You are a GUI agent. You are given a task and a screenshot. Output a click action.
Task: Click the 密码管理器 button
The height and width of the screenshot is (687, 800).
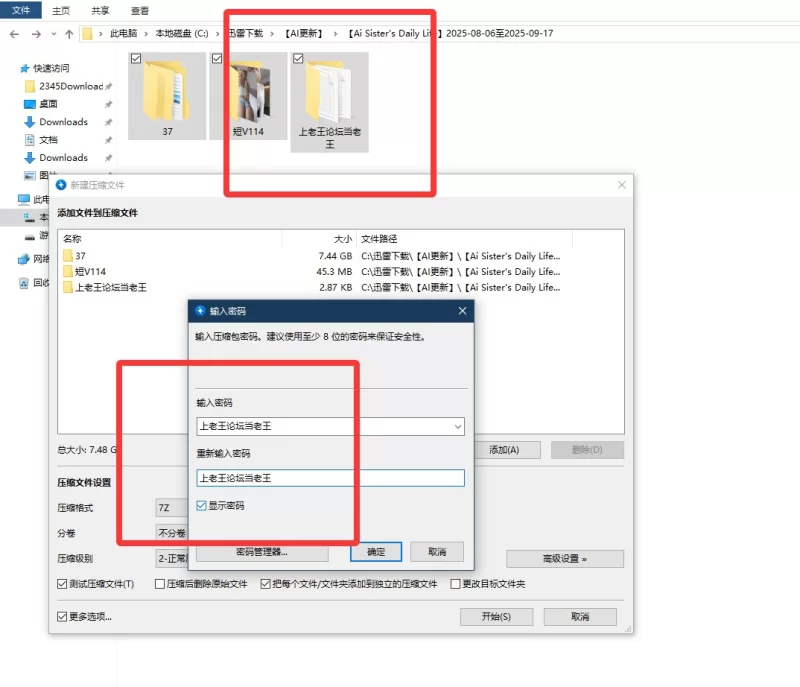click(x=262, y=552)
